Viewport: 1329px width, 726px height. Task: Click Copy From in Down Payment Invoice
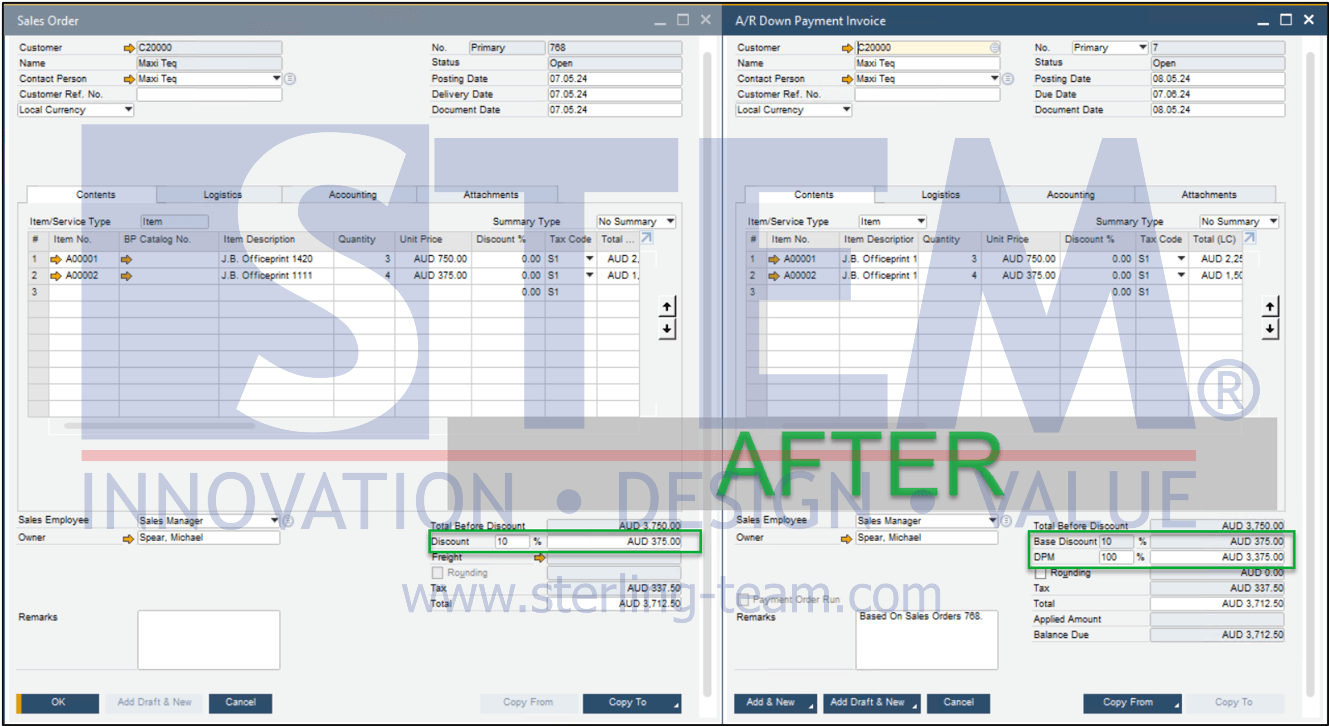(x=1132, y=702)
